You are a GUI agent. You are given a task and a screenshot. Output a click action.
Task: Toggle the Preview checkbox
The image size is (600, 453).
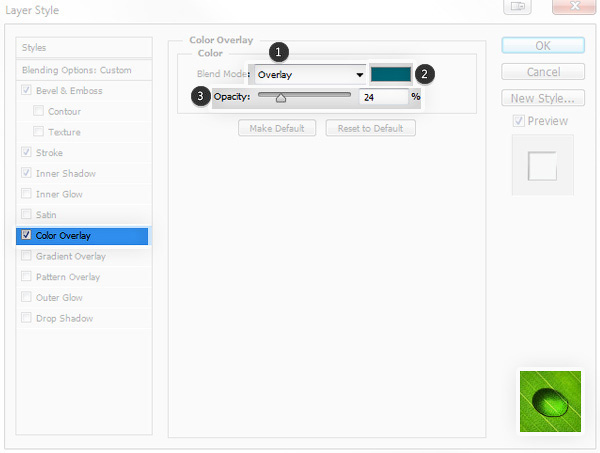pos(518,121)
